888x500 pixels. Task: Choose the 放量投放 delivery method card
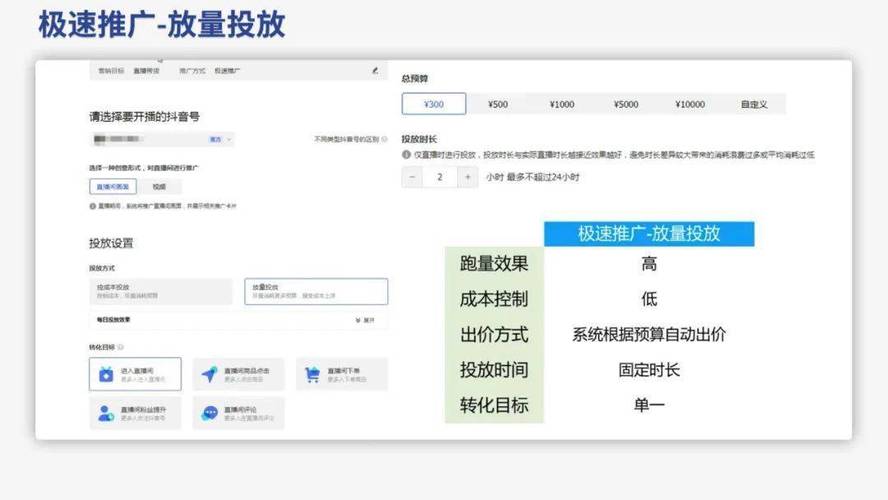point(316,291)
